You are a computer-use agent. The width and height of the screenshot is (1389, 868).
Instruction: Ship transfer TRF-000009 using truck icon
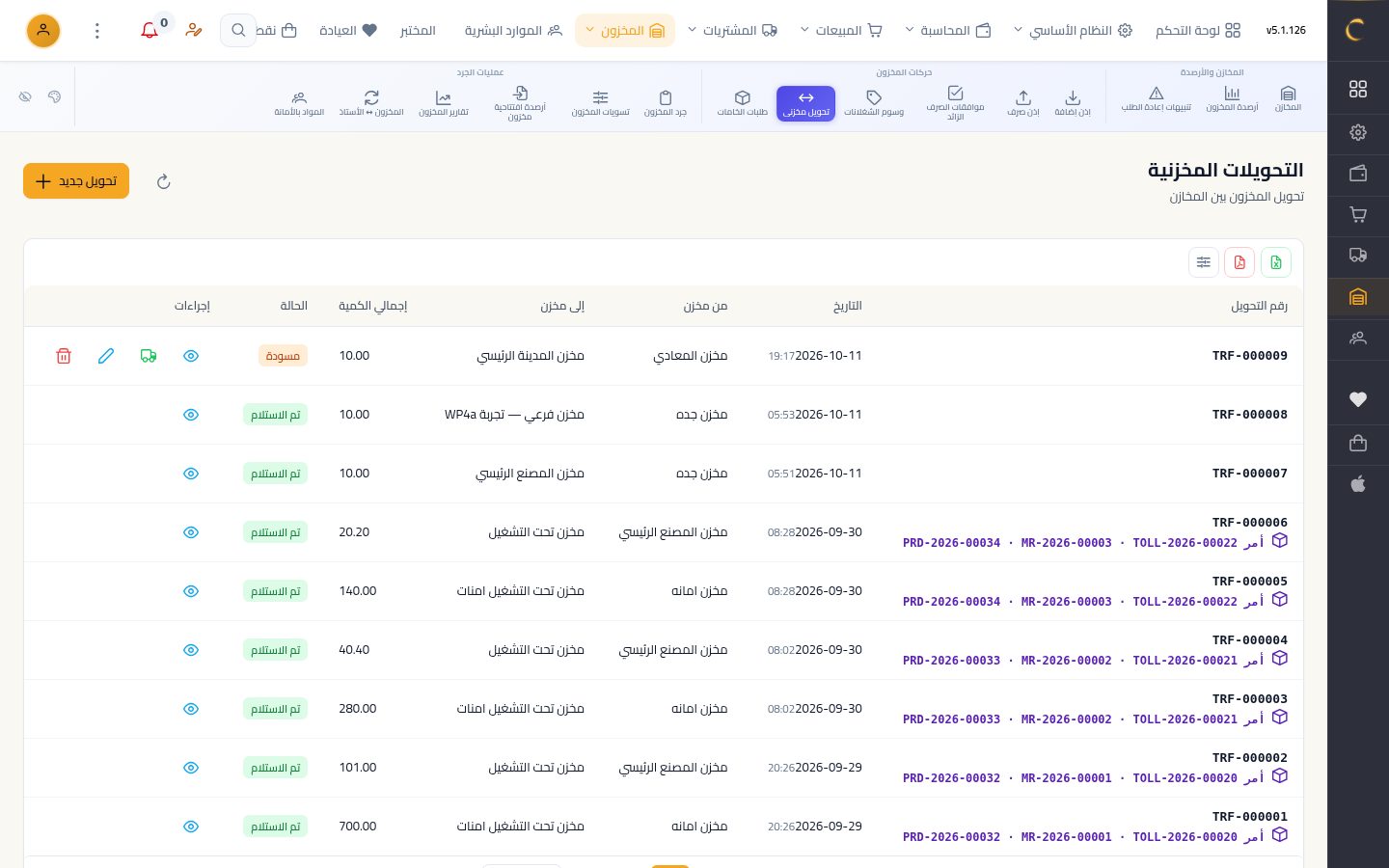(x=149, y=356)
